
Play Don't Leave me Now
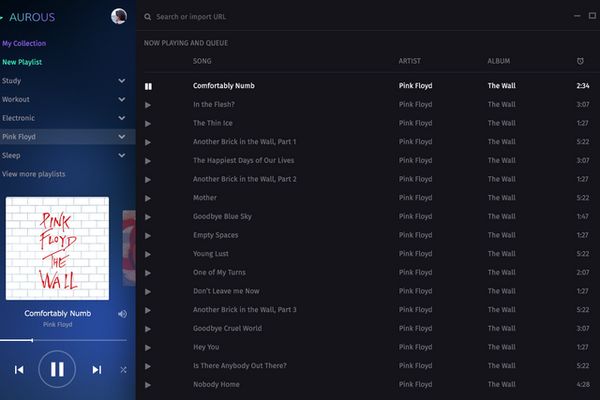148,292
